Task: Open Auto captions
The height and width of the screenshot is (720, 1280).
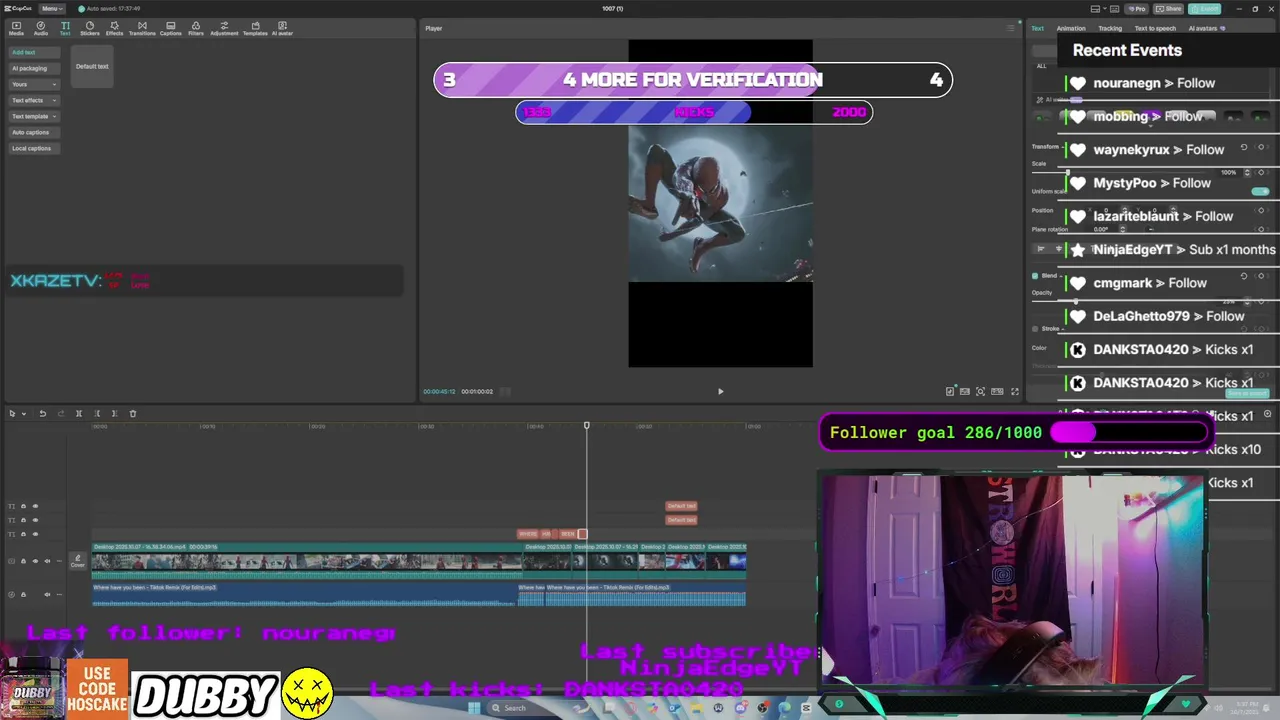Action: tap(34, 132)
